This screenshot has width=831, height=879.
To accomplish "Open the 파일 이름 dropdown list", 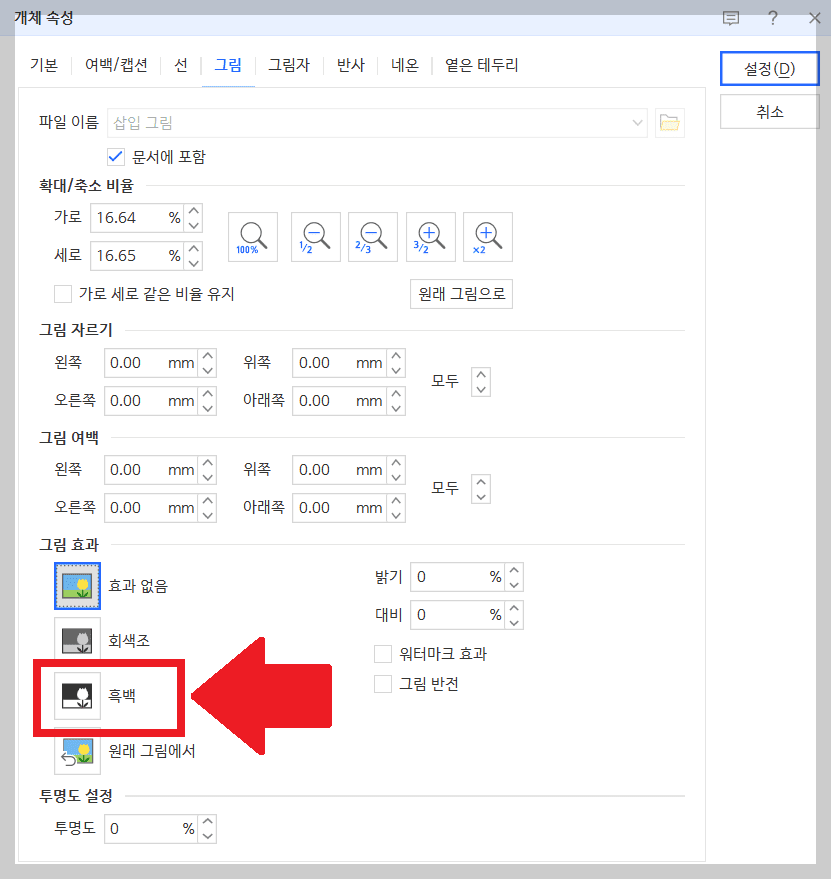I will [638, 121].
